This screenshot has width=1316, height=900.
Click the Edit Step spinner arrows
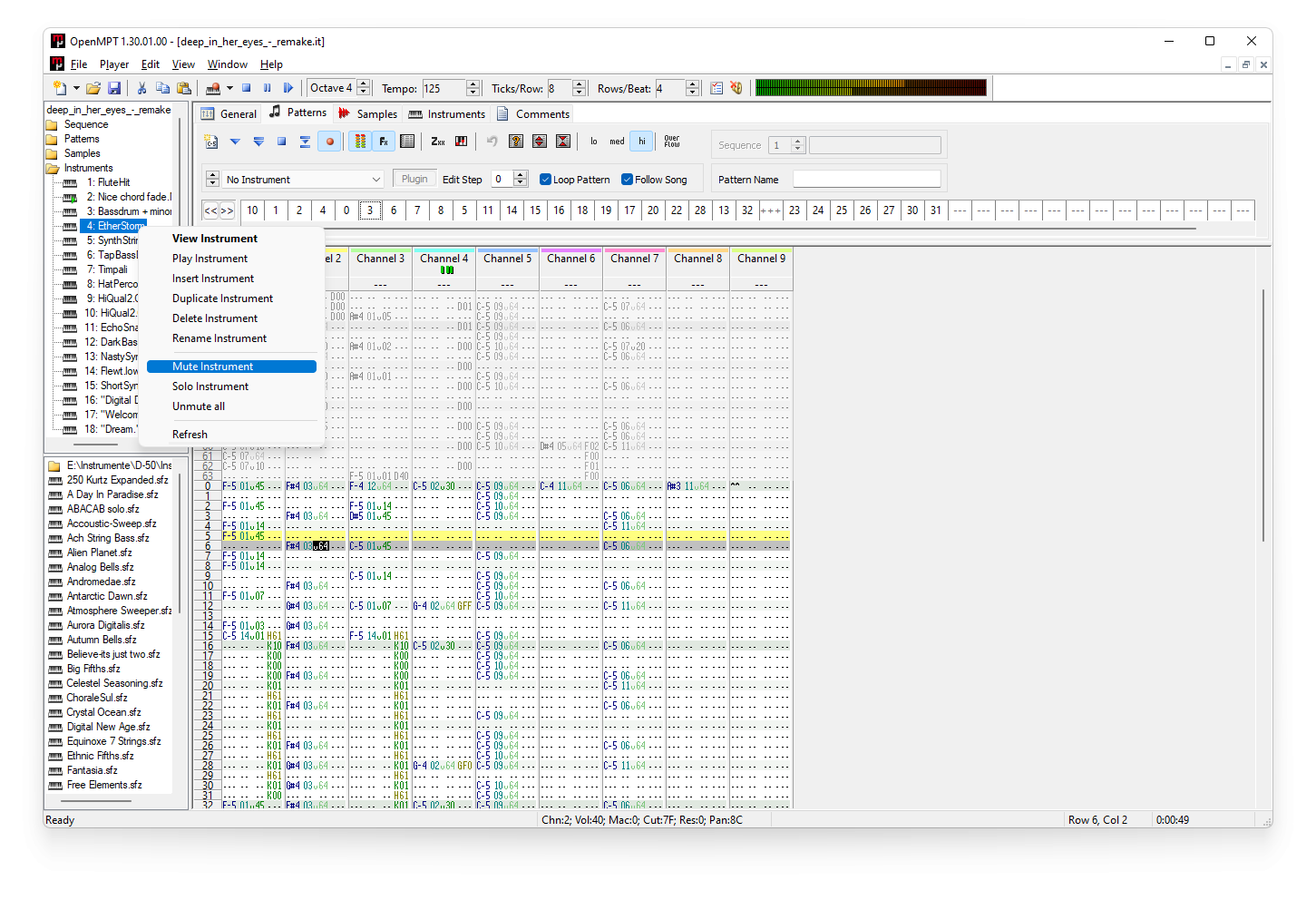click(x=521, y=180)
